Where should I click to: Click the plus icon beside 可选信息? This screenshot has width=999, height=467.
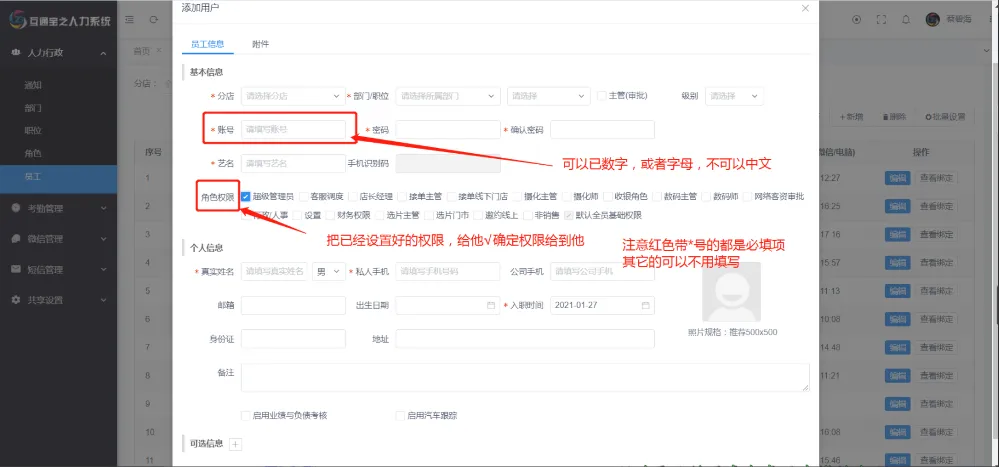[235, 443]
